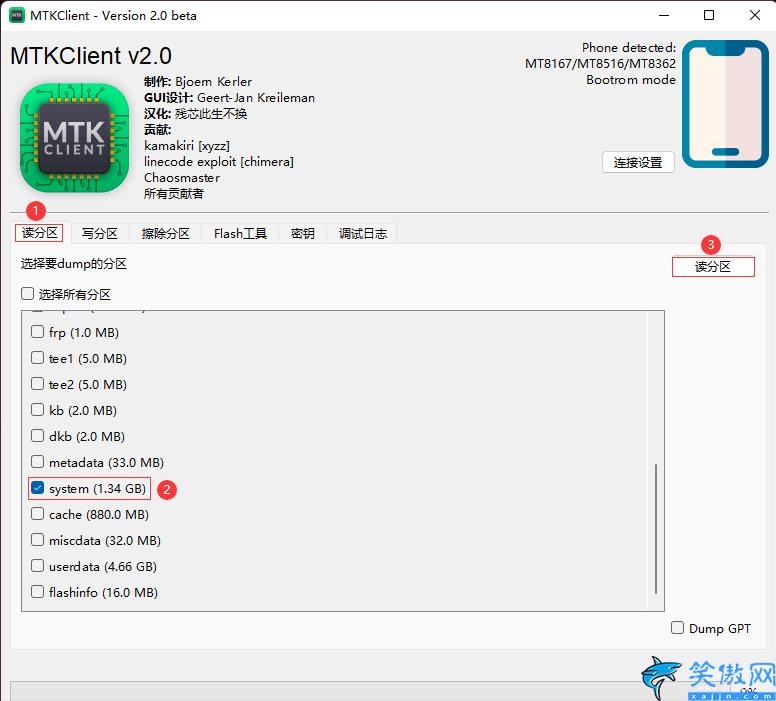Click the MT8167/MT8516/MT8362 chipset text
The width and height of the screenshot is (776, 701).
[600, 63]
